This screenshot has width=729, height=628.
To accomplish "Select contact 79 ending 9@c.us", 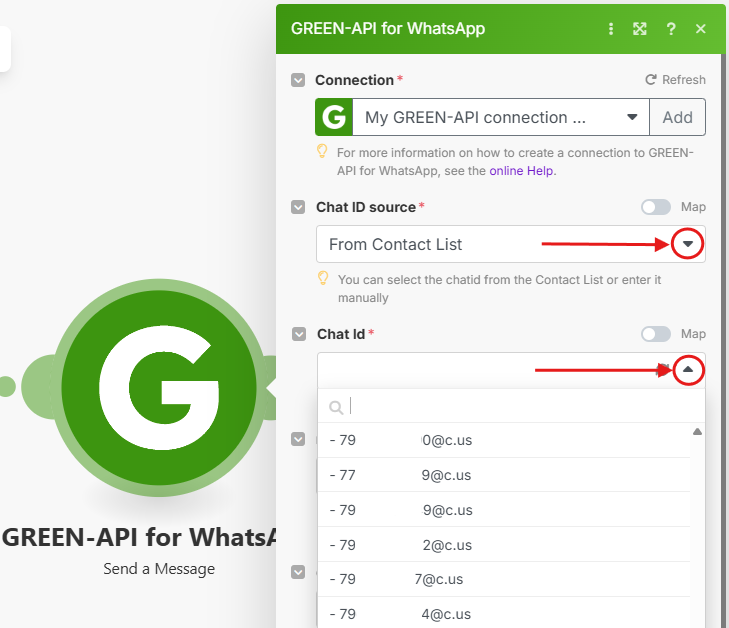I will pyautogui.click(x=504, y=510).
